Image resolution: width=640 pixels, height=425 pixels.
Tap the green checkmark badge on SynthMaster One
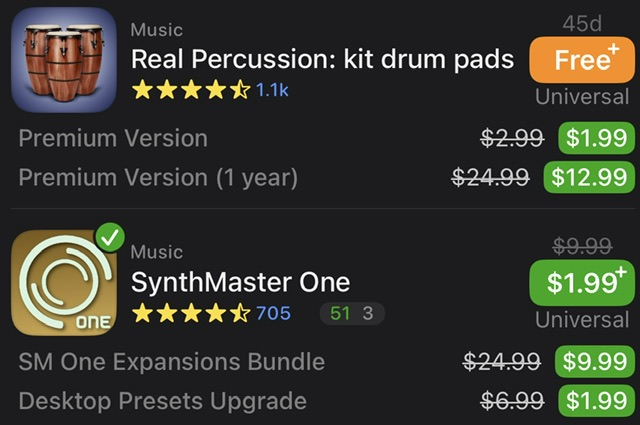110,238
